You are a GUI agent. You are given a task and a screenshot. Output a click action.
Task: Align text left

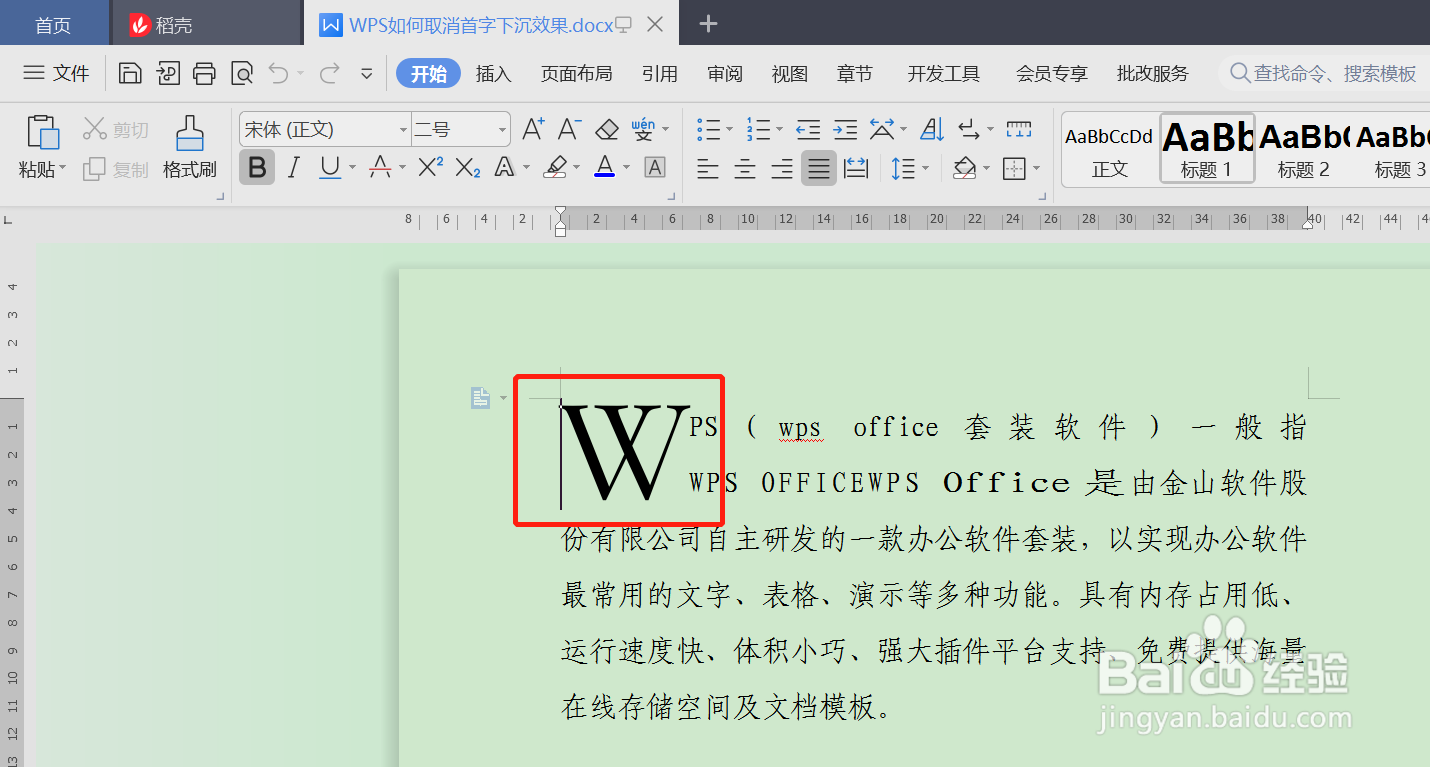708,168
